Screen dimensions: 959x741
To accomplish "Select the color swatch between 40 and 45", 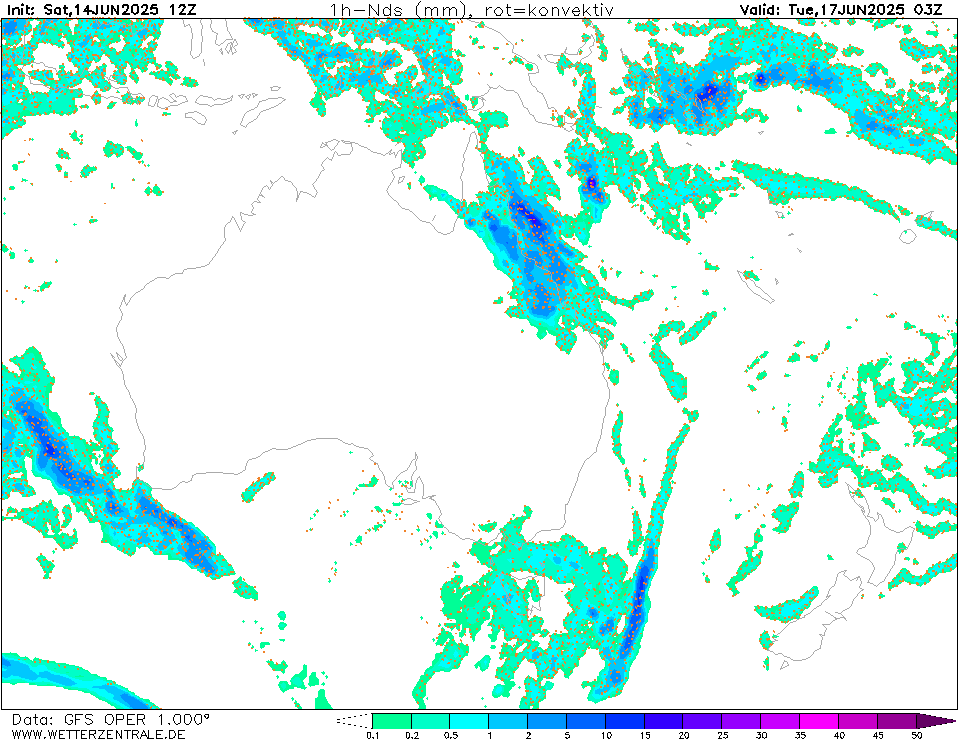I will pyautogui.click(x=857, y=721).
